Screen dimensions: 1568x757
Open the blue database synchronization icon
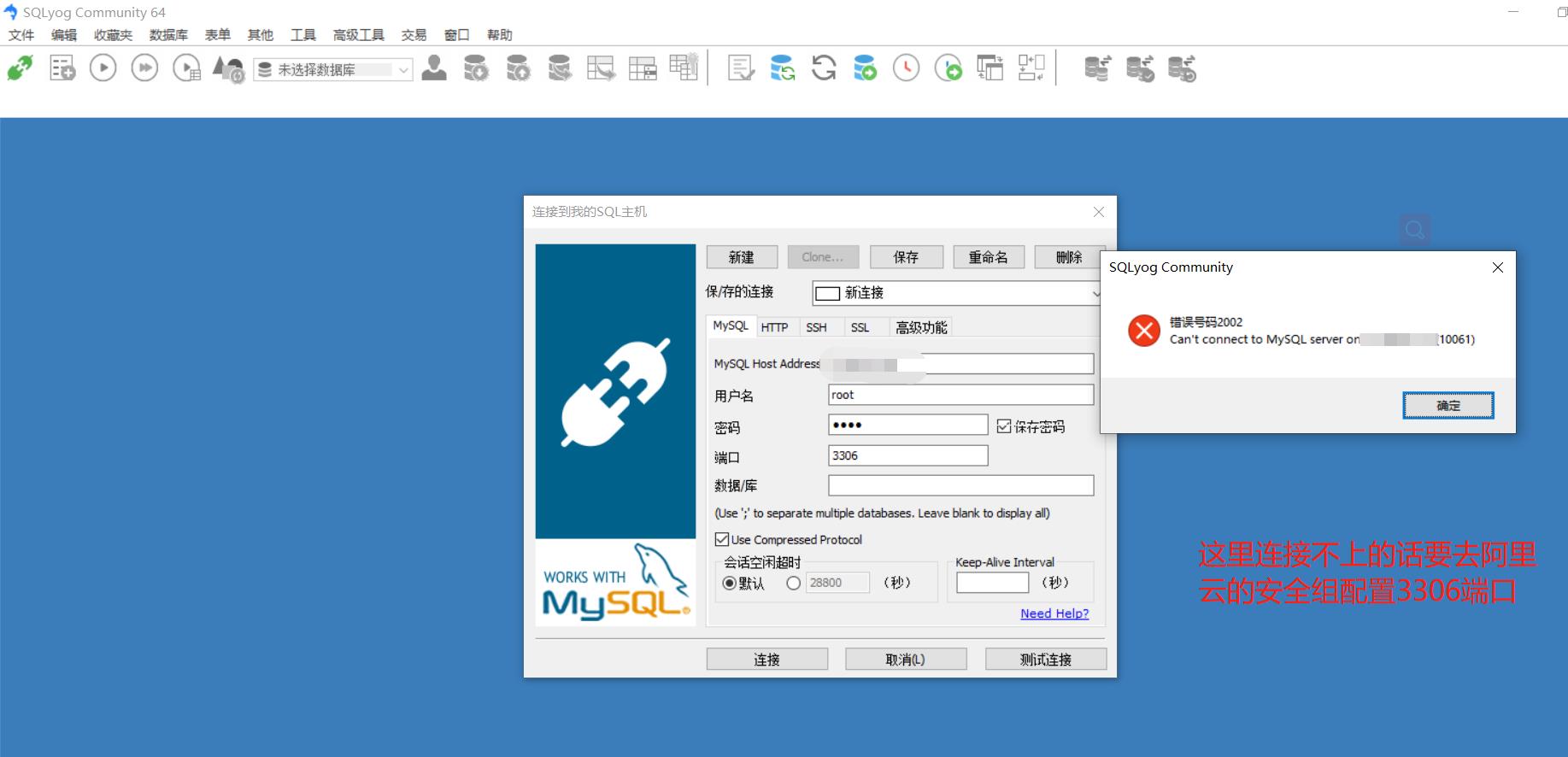782,68
